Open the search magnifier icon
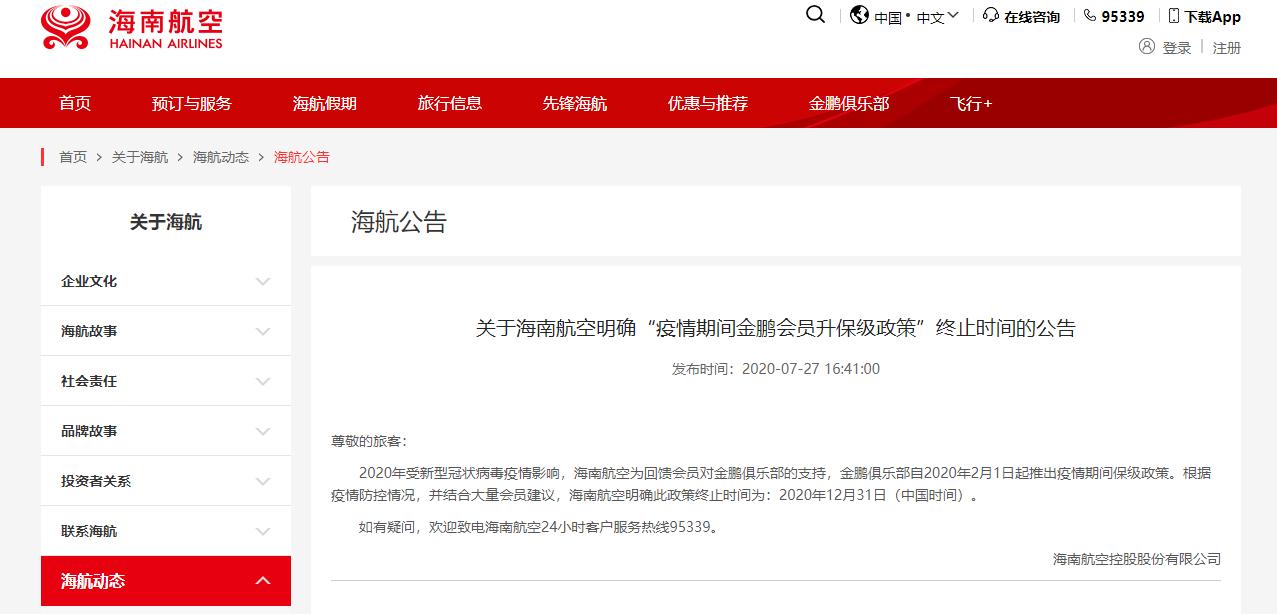Screen dimensions: 1277x614 coord(815,16)
